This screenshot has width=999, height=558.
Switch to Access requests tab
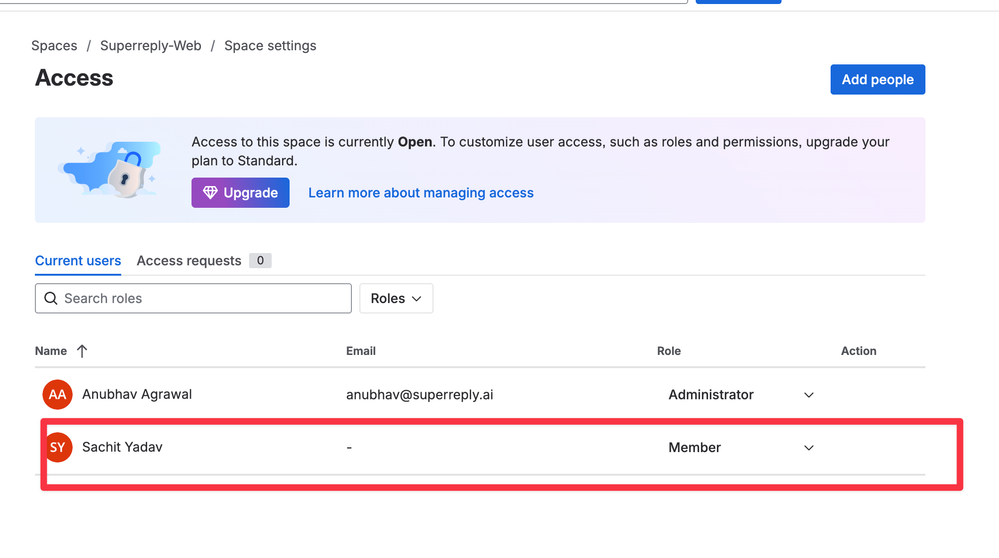(x=189, y=261)
